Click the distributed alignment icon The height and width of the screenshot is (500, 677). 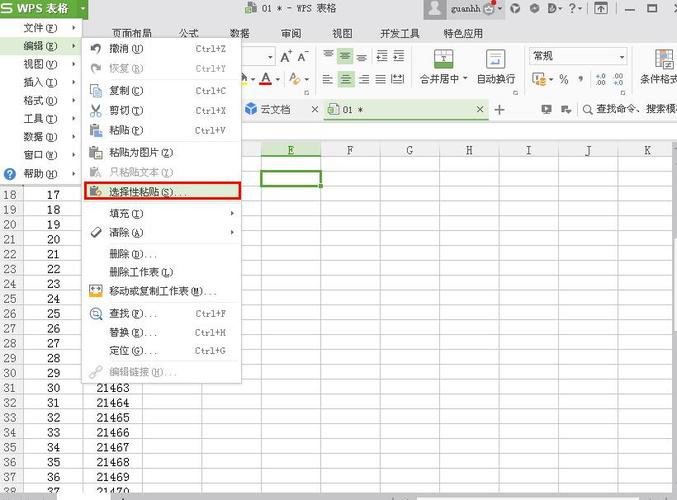[x=397, y=79]
